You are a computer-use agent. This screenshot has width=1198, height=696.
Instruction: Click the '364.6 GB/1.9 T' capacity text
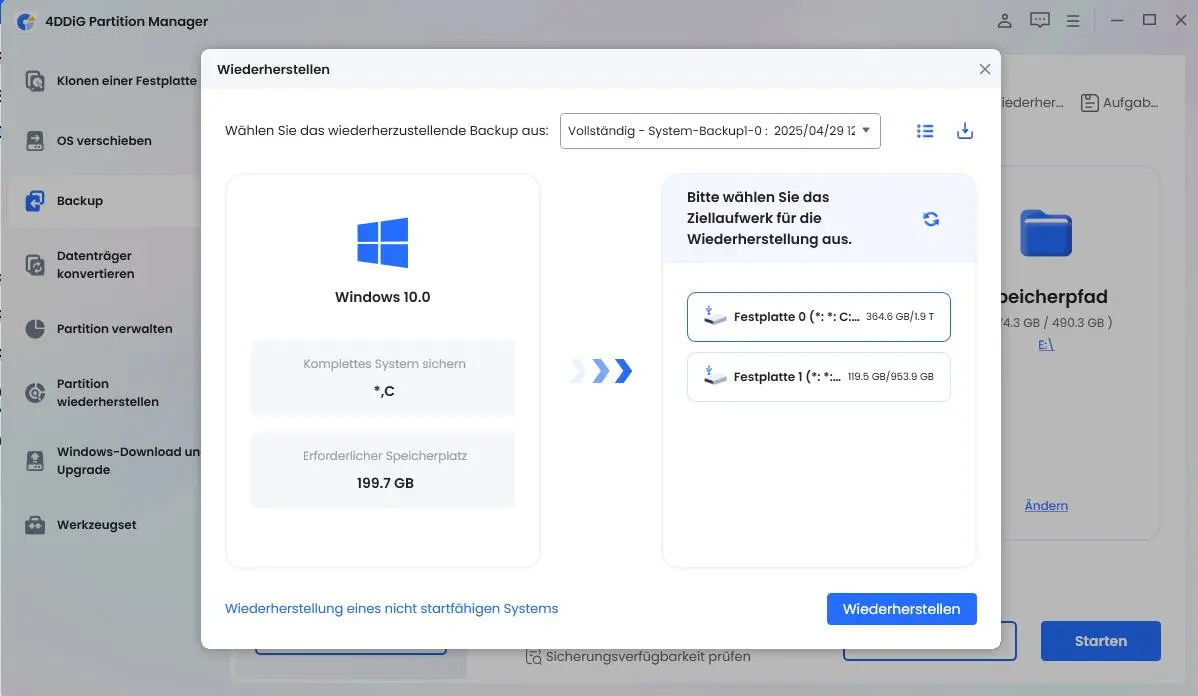(x=900, y=316)
